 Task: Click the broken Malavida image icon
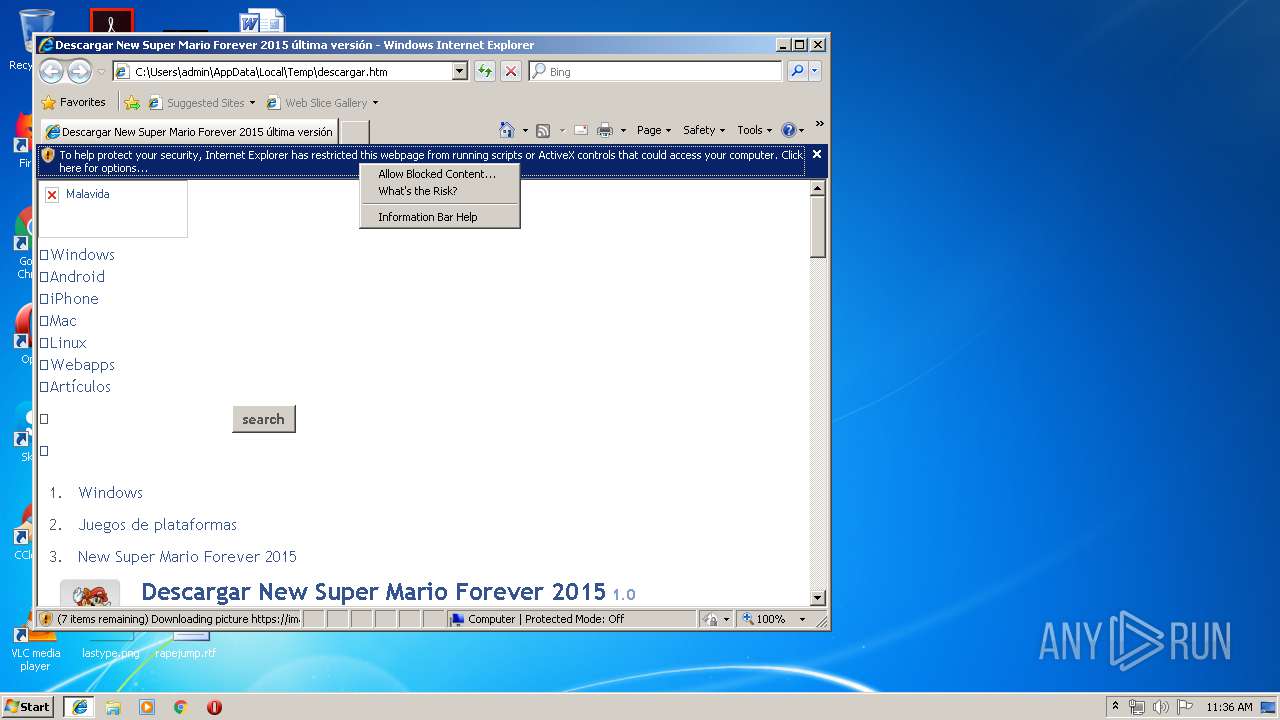52,194
